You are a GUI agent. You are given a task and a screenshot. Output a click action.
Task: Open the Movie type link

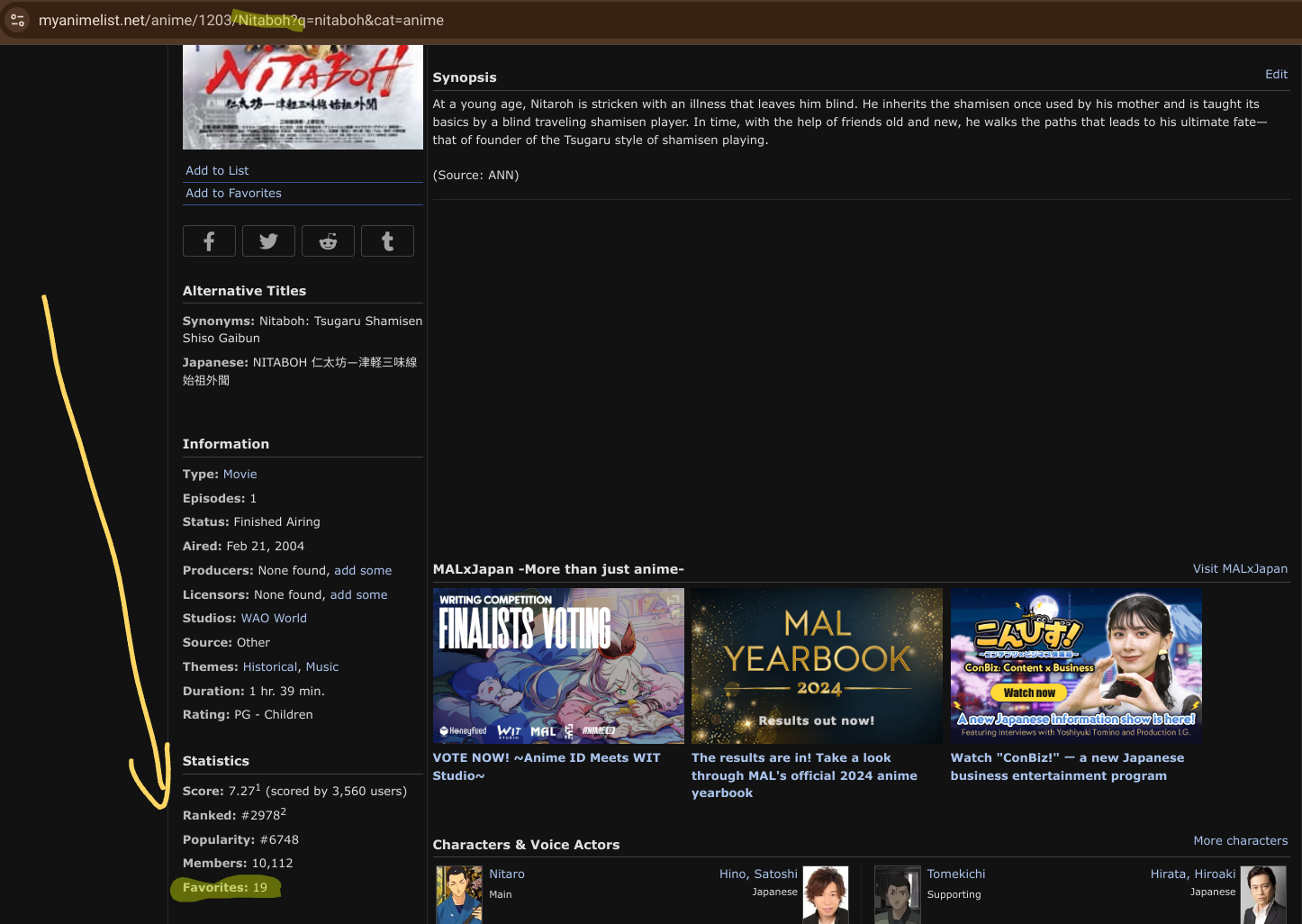240,474
